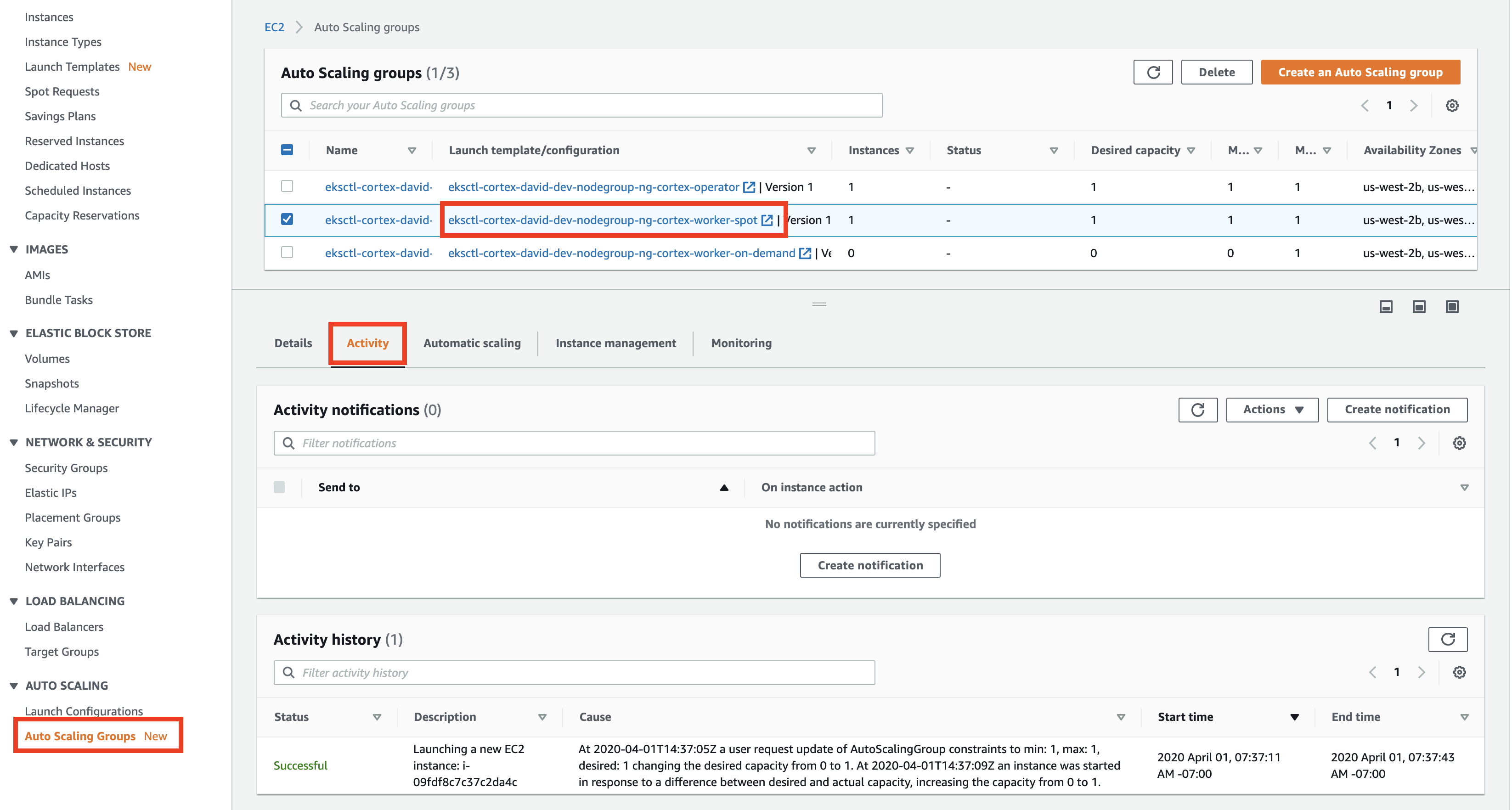Open external link icon for cortex-operator template
The width and height of the screenshot is (1512, 810).
[749, 187]
